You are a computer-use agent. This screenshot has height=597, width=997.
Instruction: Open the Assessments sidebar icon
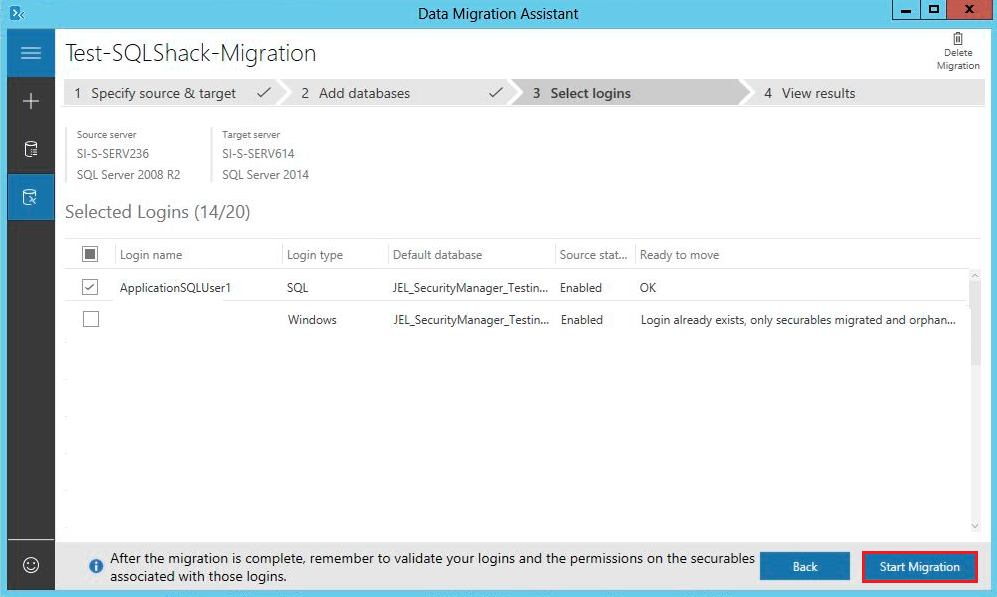[31, 150]
